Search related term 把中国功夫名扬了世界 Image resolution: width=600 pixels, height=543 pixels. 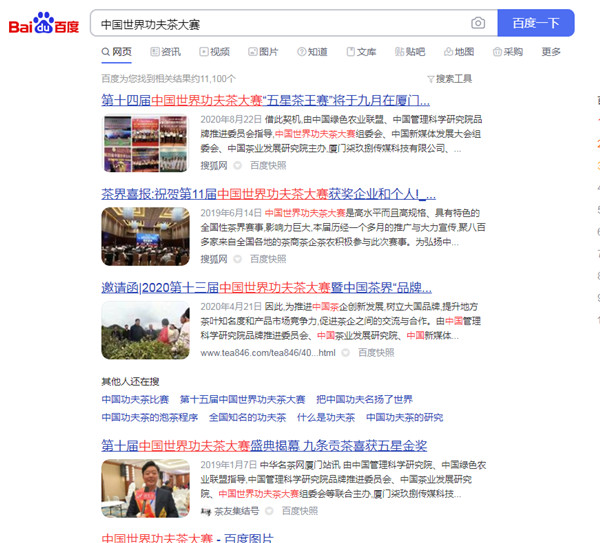pos(364,400)
